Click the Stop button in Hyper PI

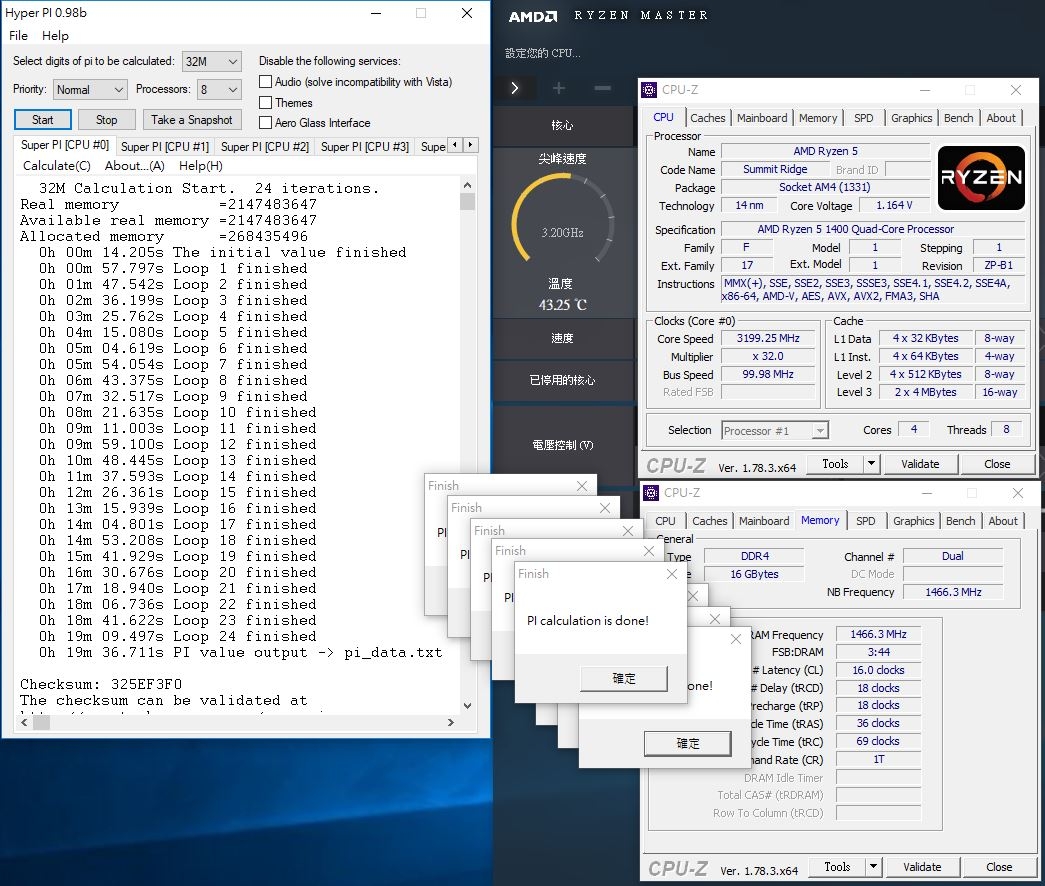(x=107, y=119)
